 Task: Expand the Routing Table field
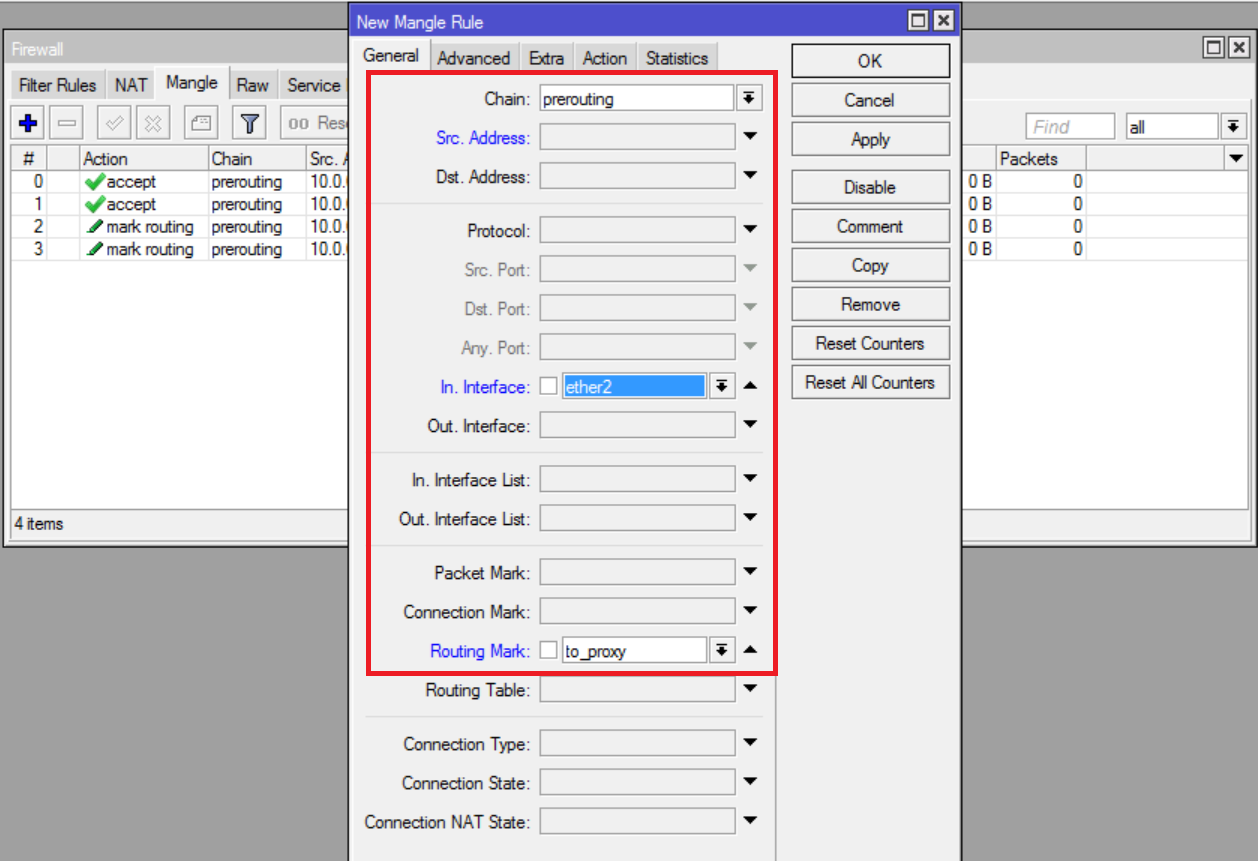pos(750,689)
